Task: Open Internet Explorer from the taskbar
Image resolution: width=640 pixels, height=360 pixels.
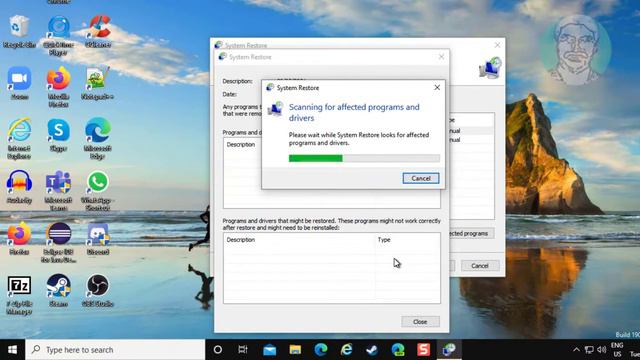Action: 347,350
